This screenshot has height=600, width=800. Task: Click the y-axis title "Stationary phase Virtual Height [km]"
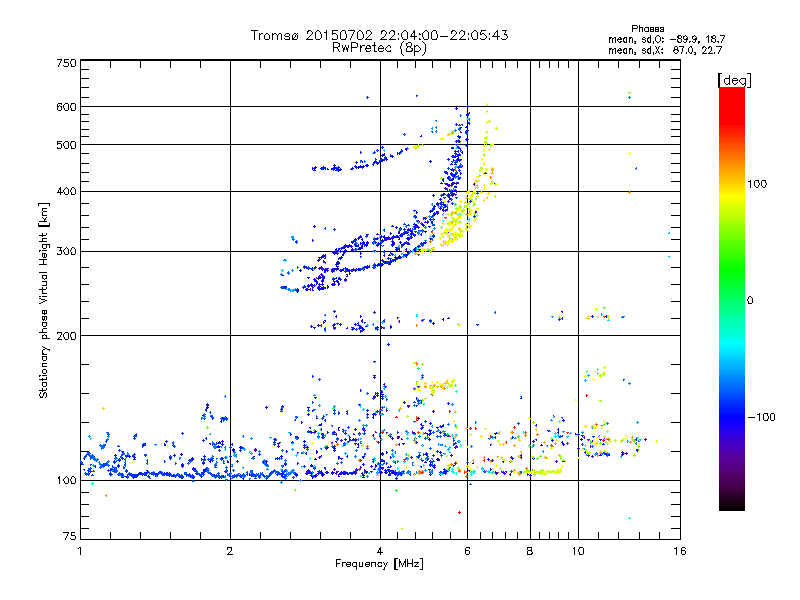click(x=43, y=301)
